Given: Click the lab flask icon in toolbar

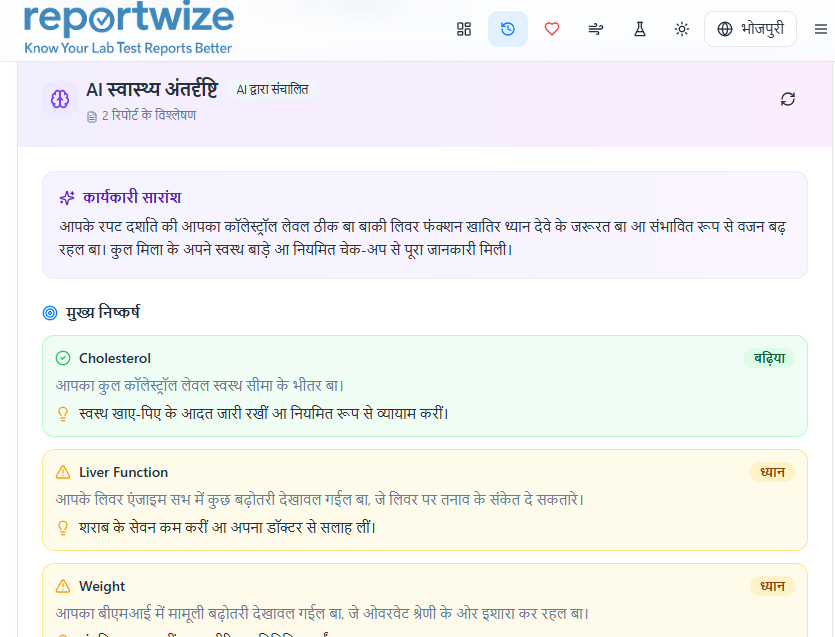Looking at the screenshot, I should (639, 29).
